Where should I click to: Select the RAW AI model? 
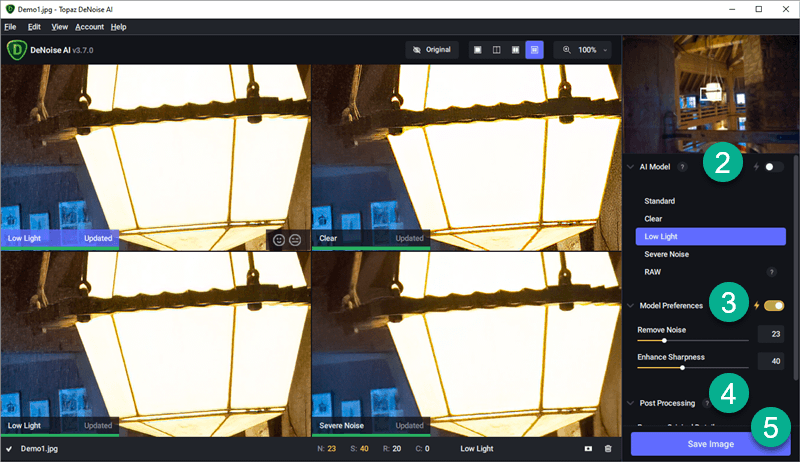710,272
